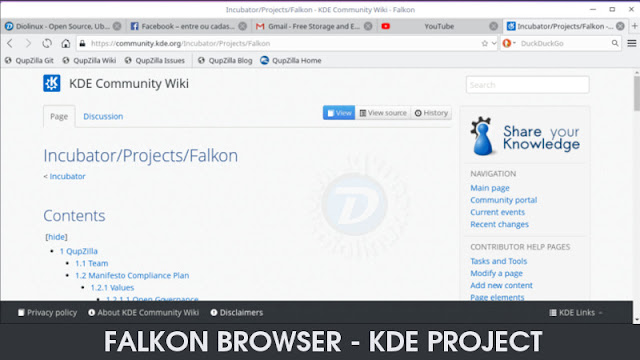Close the Incubator/Projects/Falkon tab
The image size is (640, 360).
coord(620,26)
